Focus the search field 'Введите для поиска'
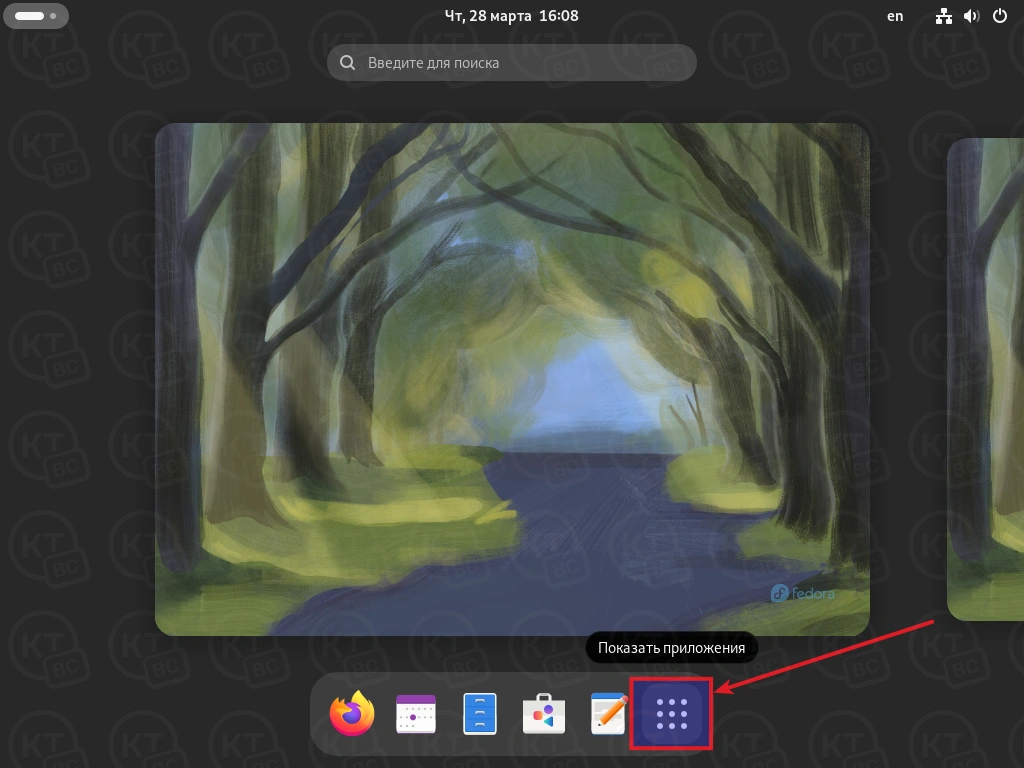The image size is (1024, 768). [512, 63]
